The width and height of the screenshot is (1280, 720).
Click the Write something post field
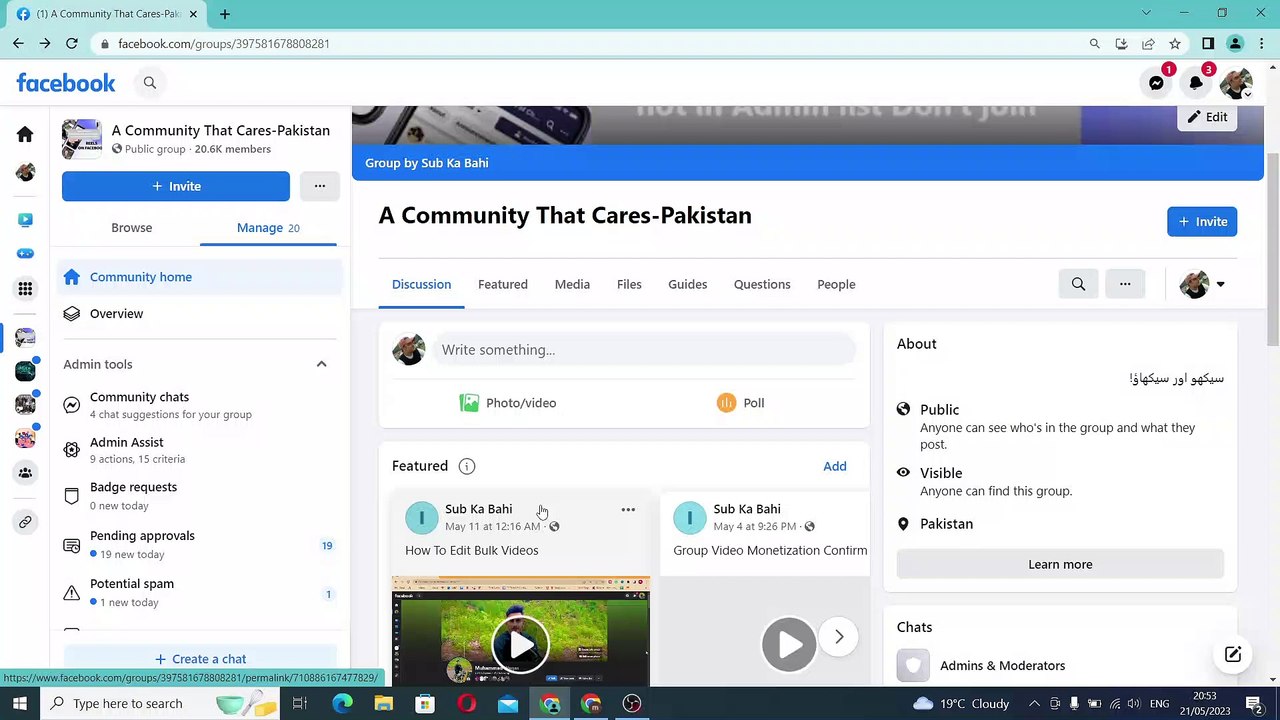point(645,350)
